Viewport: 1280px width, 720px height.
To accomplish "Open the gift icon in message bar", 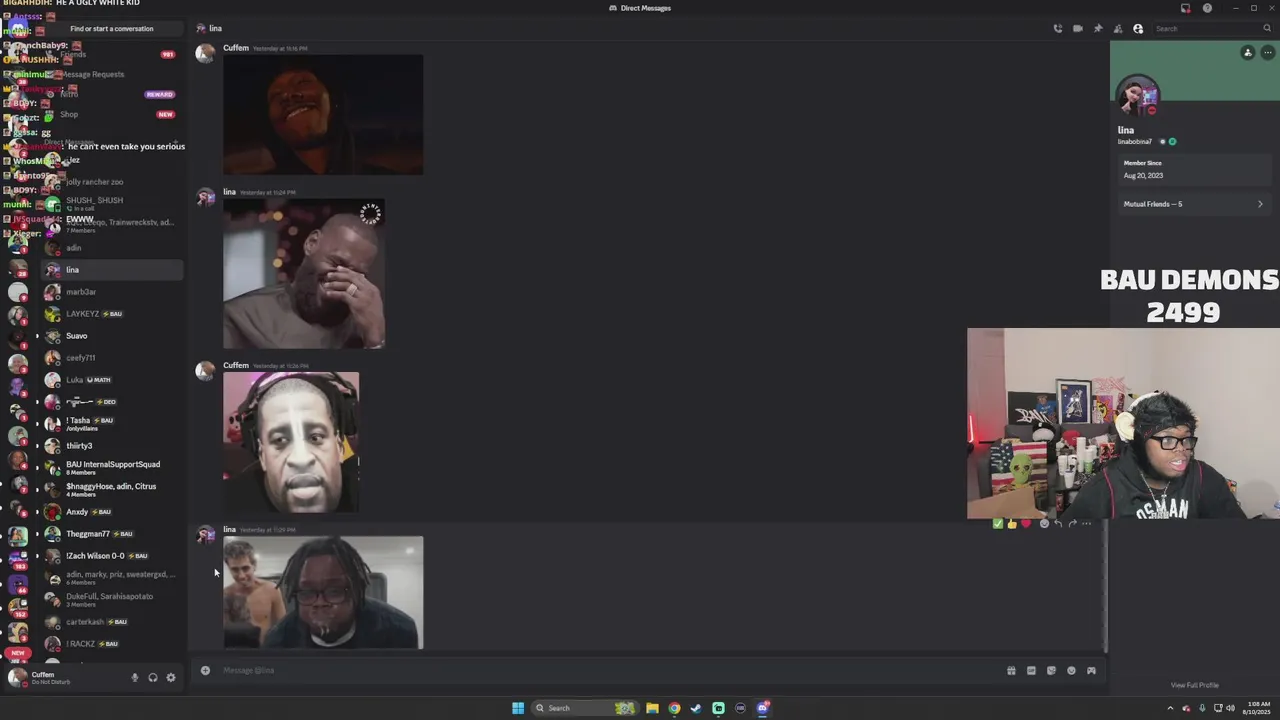I will (x=1011, y=670).
